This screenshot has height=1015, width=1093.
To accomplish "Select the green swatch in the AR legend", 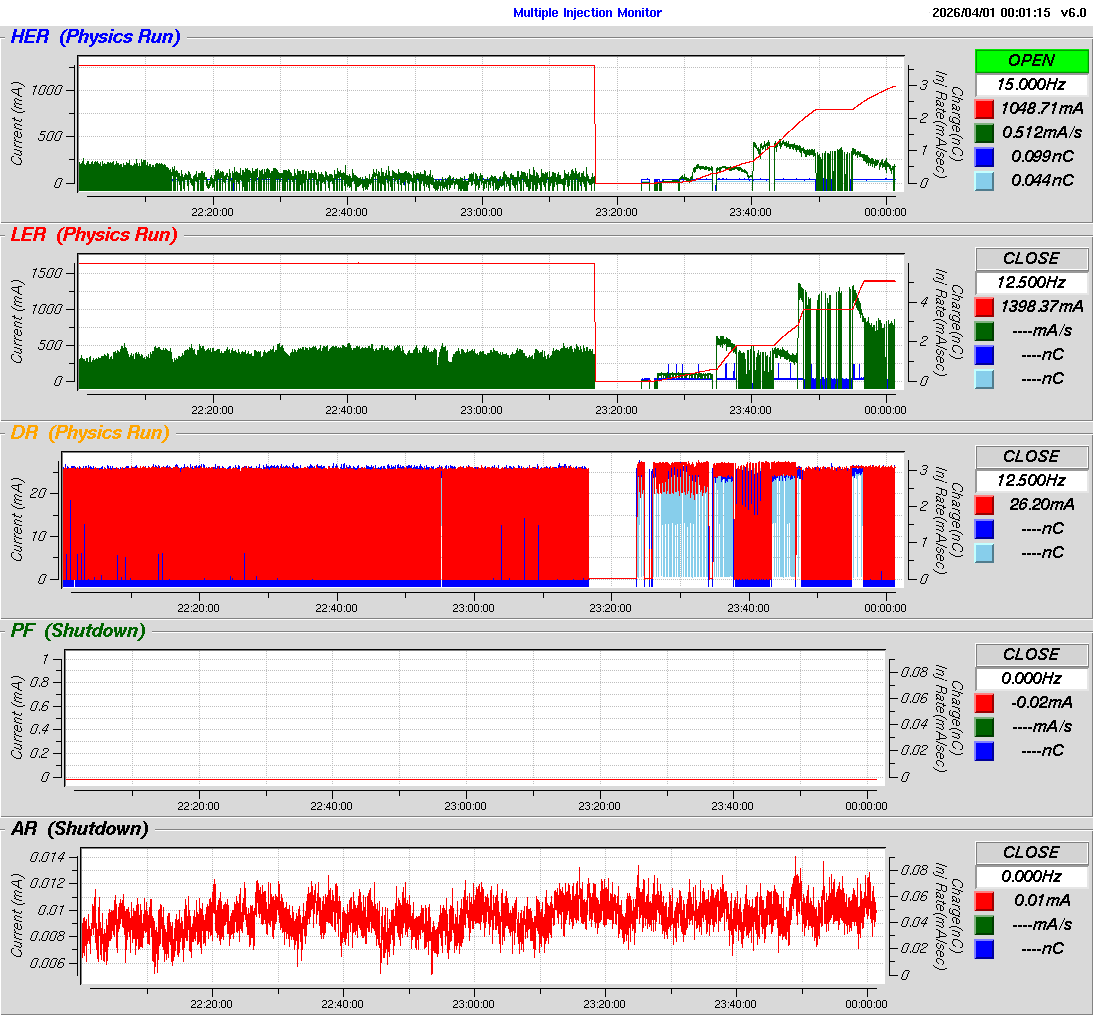I will point(984,924).
